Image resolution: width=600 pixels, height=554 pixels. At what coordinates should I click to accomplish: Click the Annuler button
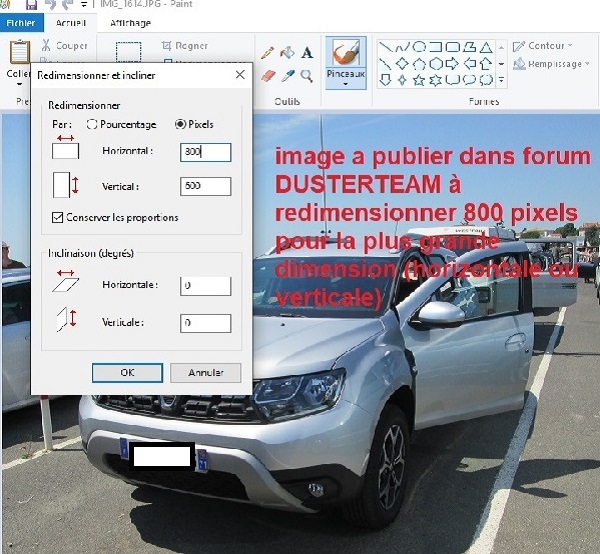(x=205, y=373)
